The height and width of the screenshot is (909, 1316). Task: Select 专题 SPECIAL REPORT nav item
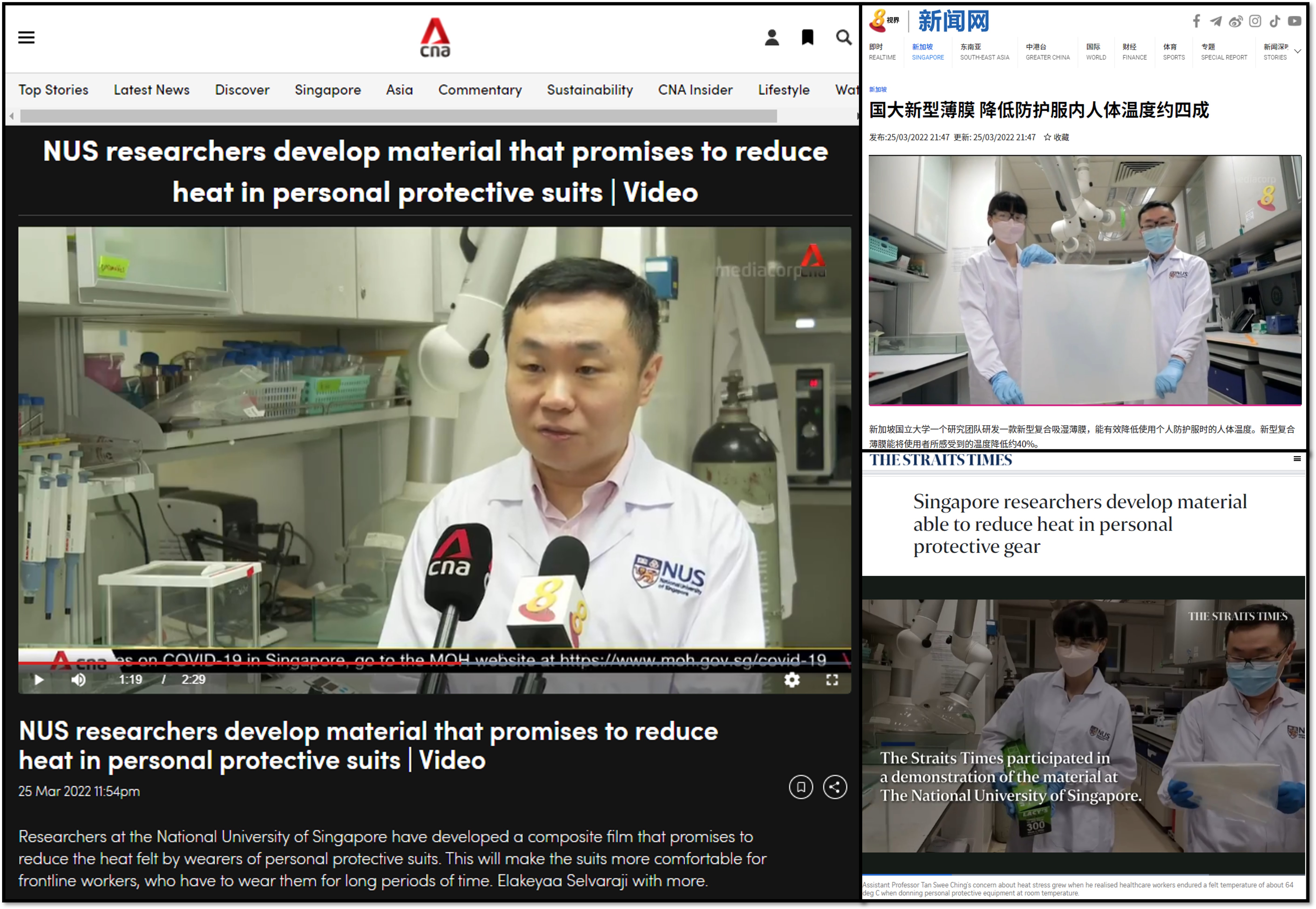pyautogui.click(x=1224, y=52)
